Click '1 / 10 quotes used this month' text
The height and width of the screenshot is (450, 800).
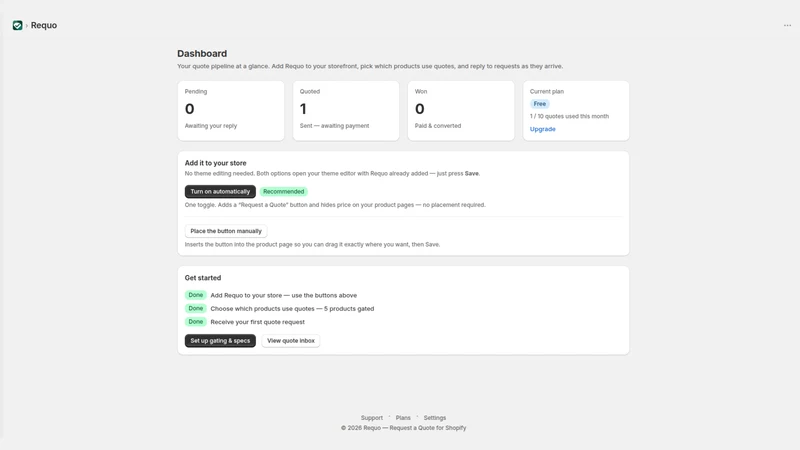pyautogui.click(x=569, y=116)
